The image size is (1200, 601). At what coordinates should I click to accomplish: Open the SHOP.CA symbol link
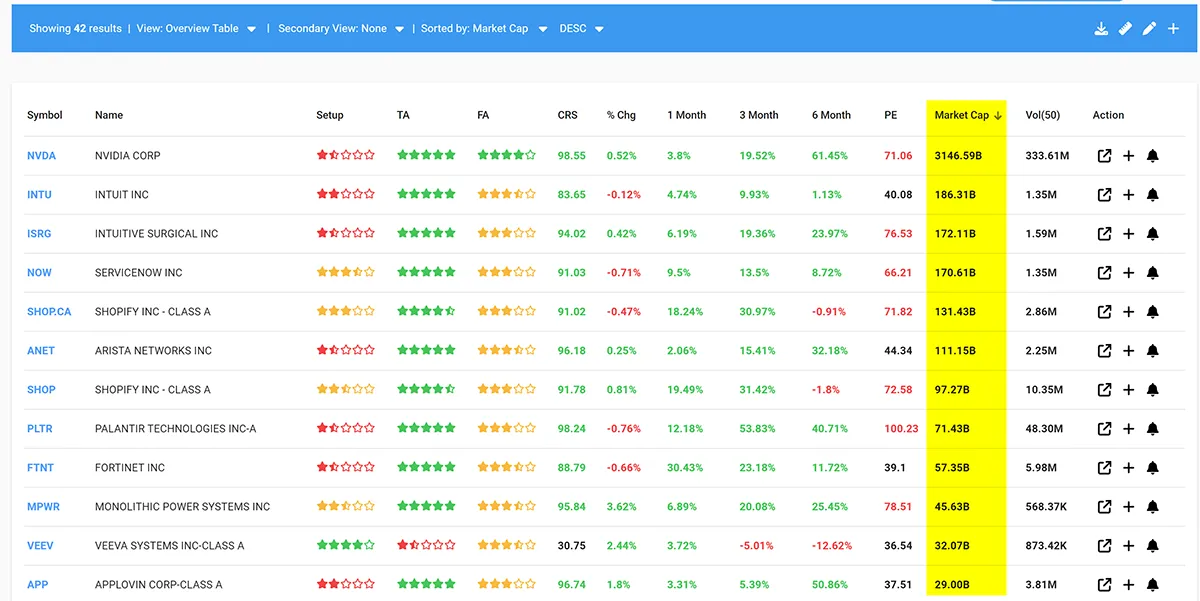point(49,312)
